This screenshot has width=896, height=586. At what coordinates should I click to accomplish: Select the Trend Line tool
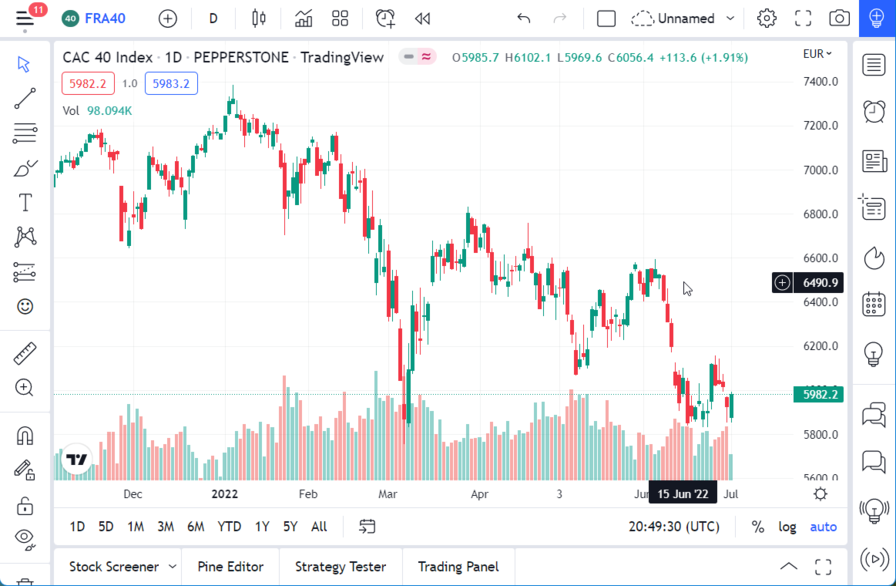(23, 97)
